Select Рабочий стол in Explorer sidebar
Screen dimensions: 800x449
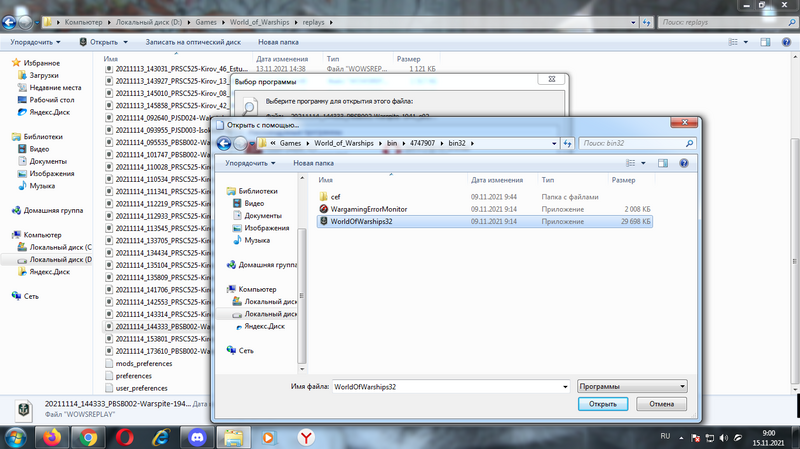pos(52,100)
